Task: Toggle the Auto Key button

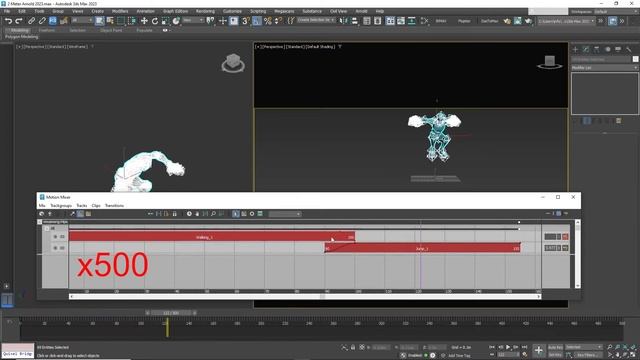Action: pos(555,347)
